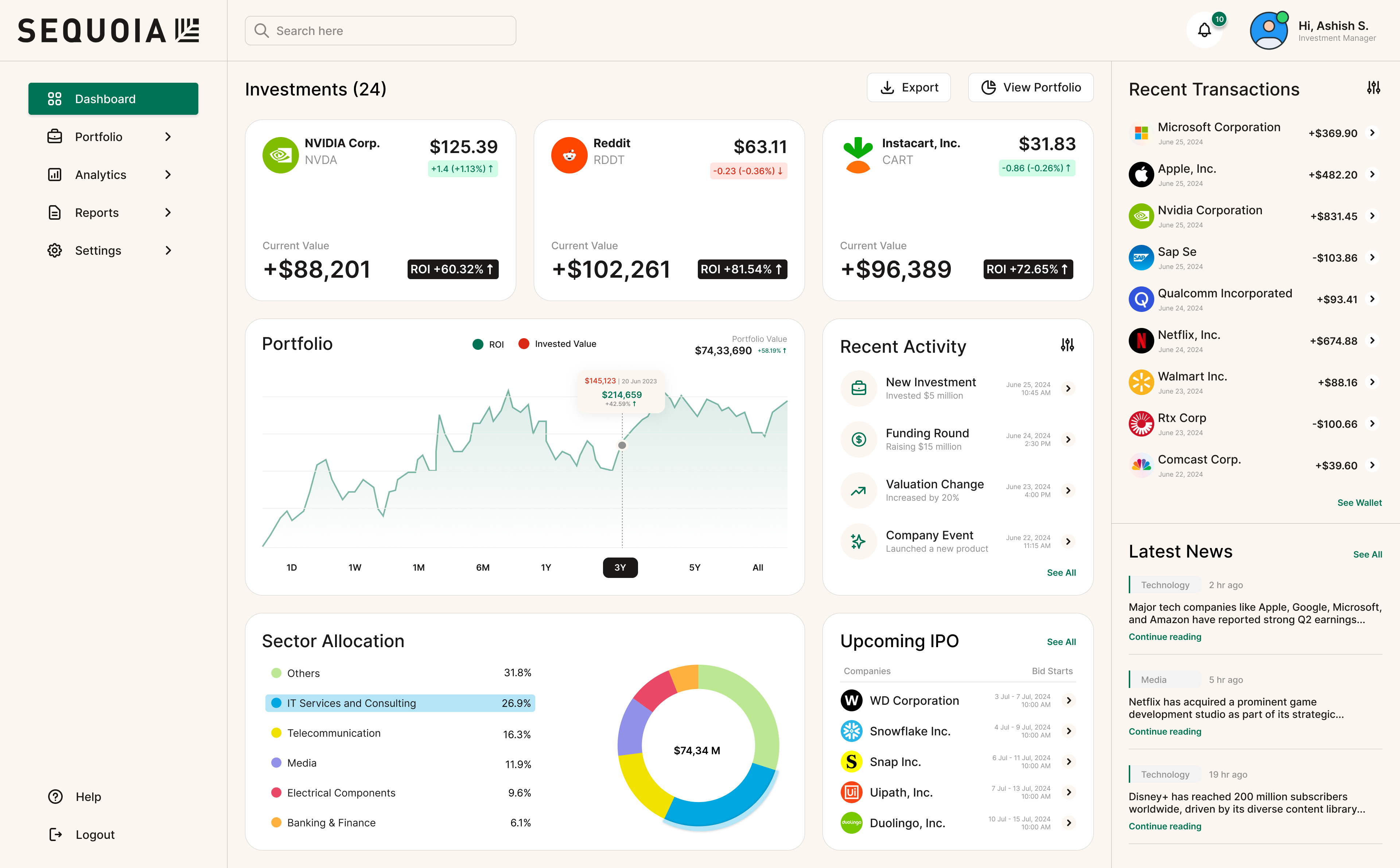Click the Qualcomm Incorporated logo

1141,299
